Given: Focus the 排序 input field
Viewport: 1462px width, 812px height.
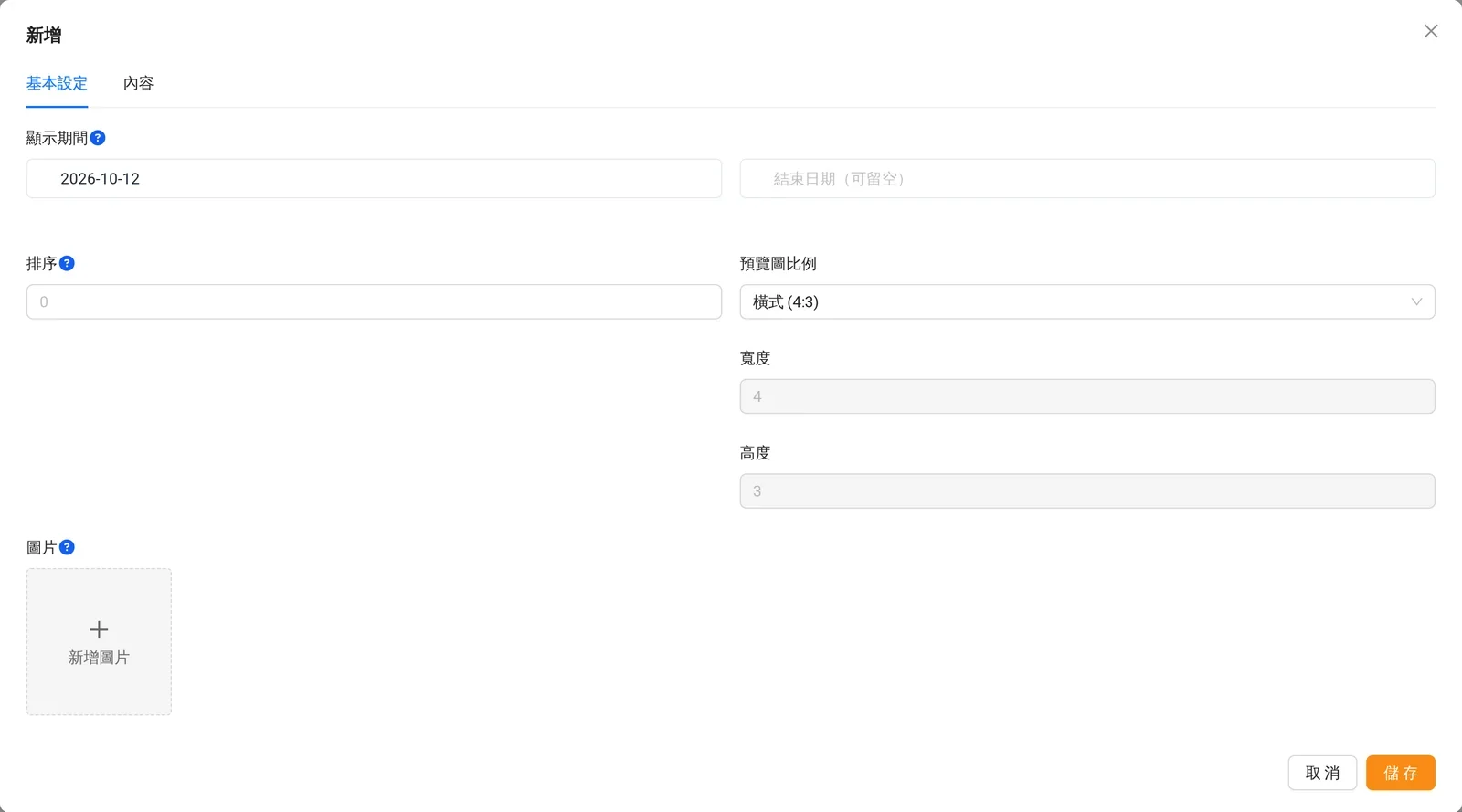Looking at the screenshot, I should tap(374, 301).
